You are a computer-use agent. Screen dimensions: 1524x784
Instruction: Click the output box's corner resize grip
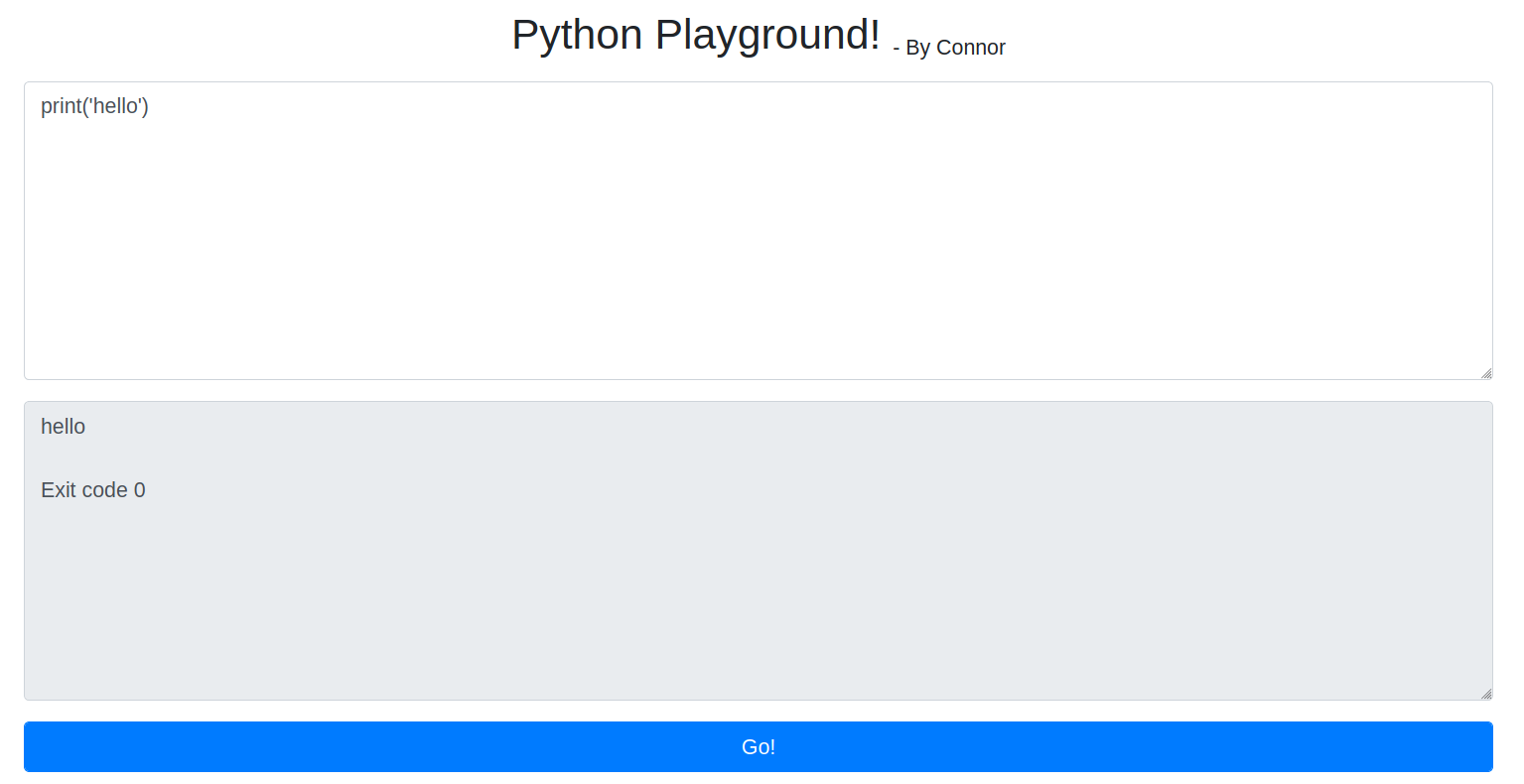[x=1485, y=694]
